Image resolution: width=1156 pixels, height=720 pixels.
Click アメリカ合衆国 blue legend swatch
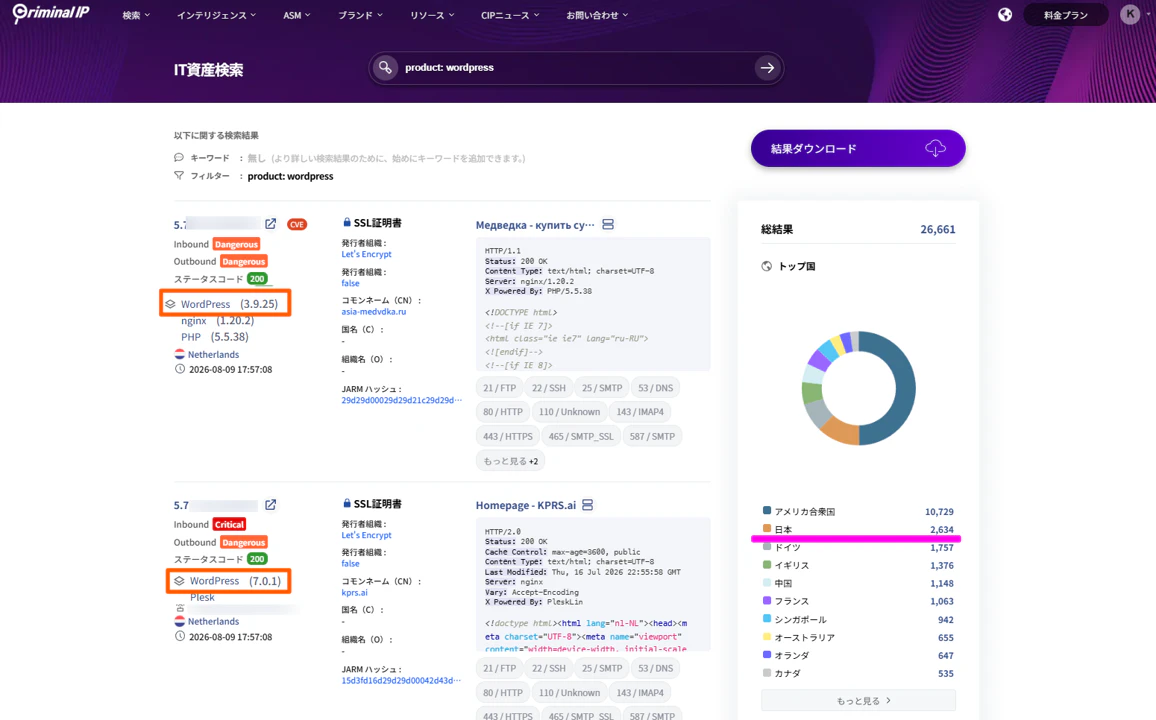(x=767, y=510)
